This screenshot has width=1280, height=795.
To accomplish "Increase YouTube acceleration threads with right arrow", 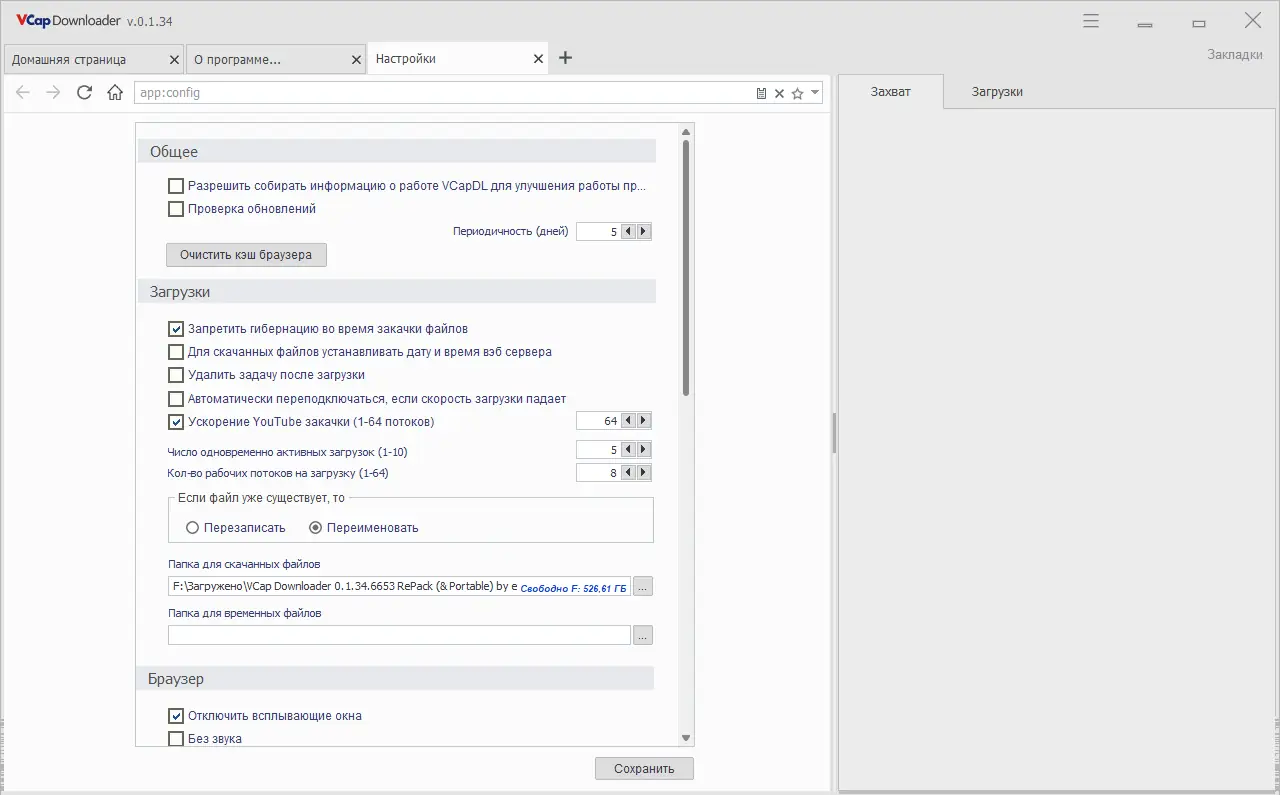I will pyautogui.click(x=643, y=421).
